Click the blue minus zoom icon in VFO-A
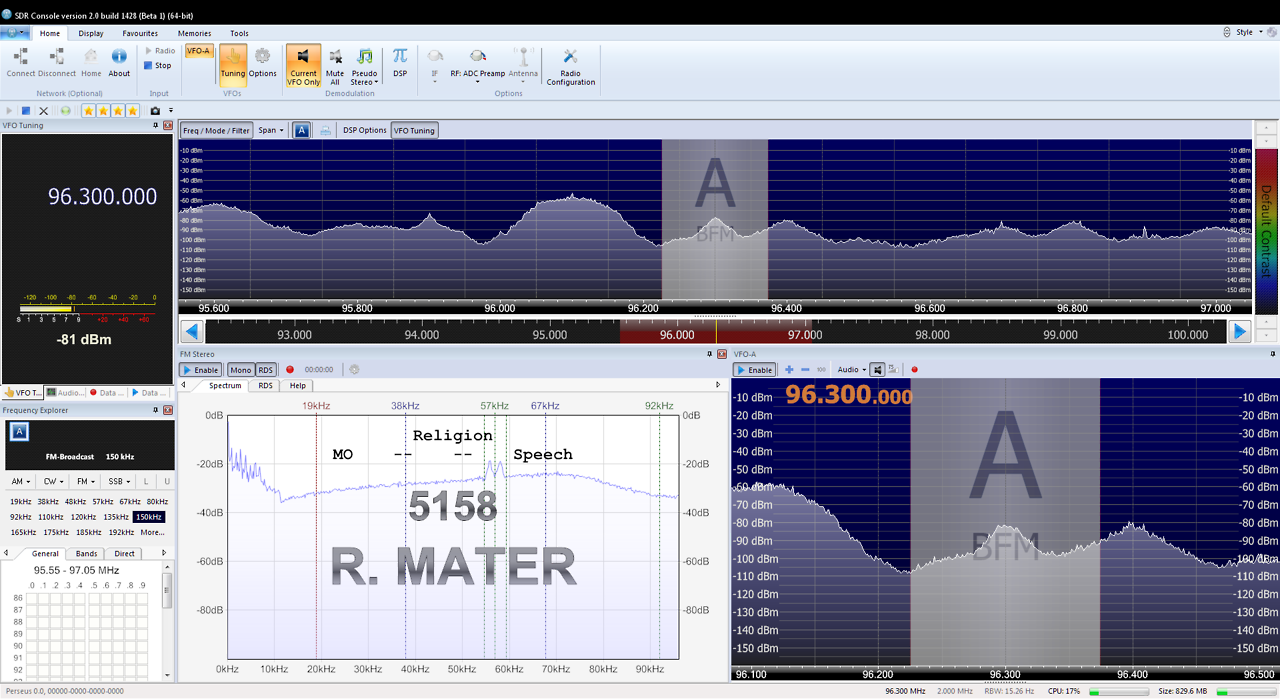Screen dimensions: 1280x699 click(x=805, y=370)
